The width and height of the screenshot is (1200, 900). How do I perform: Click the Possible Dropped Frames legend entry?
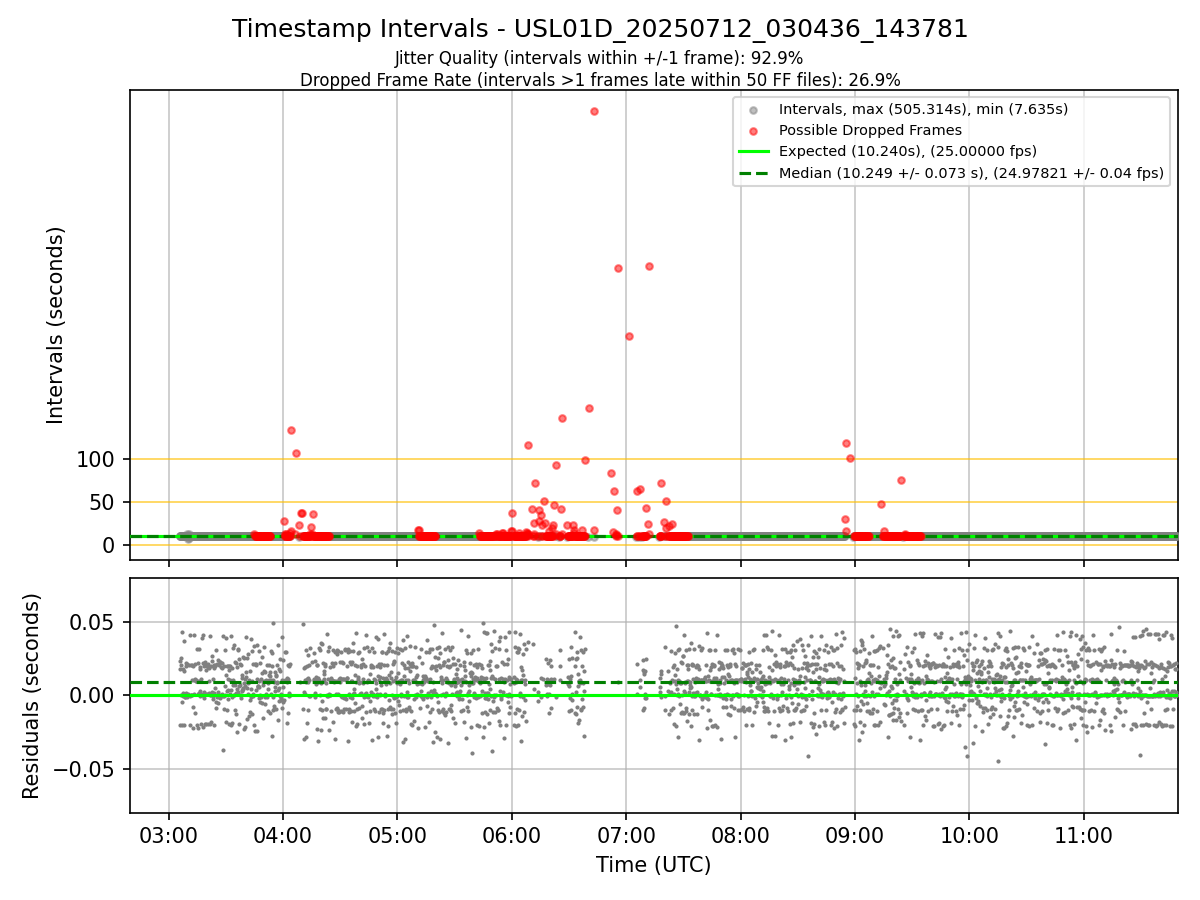coord(870,130)
